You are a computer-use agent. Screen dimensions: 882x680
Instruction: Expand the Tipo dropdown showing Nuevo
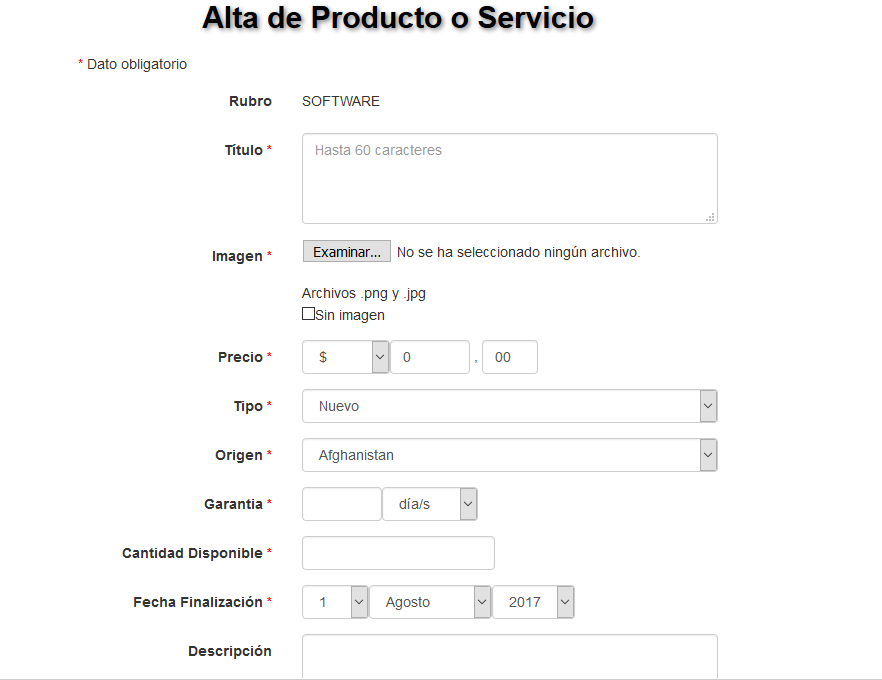pyautogui.click(x=510, y=406)
